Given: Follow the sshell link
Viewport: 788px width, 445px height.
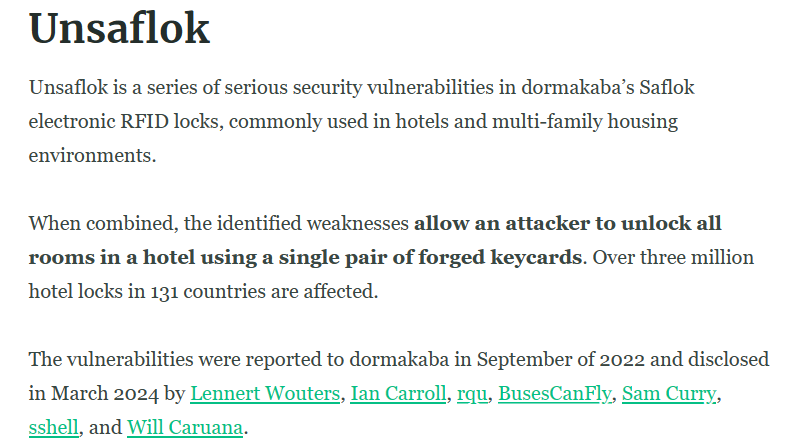Looking at the screenshot, I should tap(54, 427).
